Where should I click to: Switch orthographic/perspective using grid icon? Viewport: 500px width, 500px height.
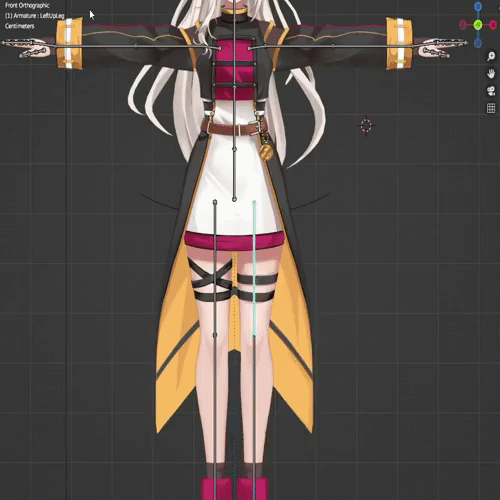tap(491, 108)
